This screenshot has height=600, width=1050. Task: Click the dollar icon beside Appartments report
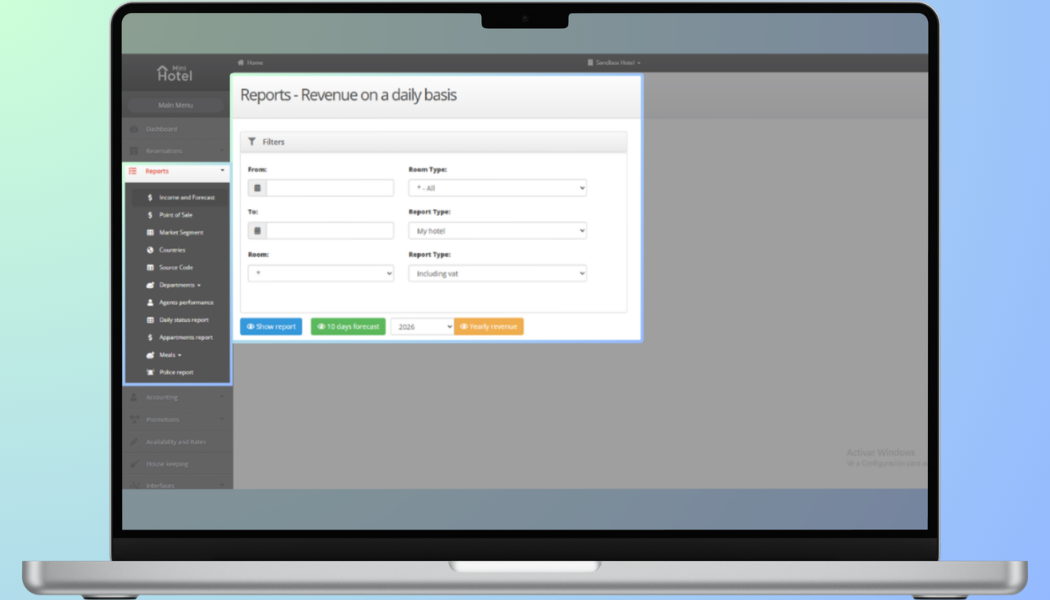(x=150, y=338)
